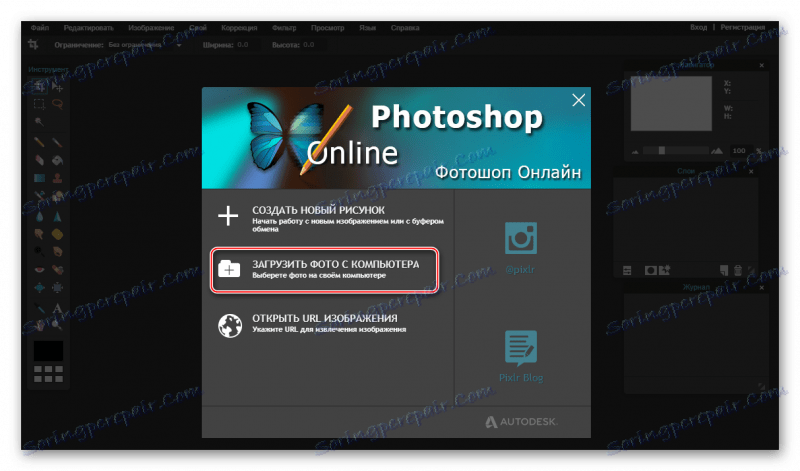800x471 pixels.
Task: Select the Pinch tool
Action: 57,287
